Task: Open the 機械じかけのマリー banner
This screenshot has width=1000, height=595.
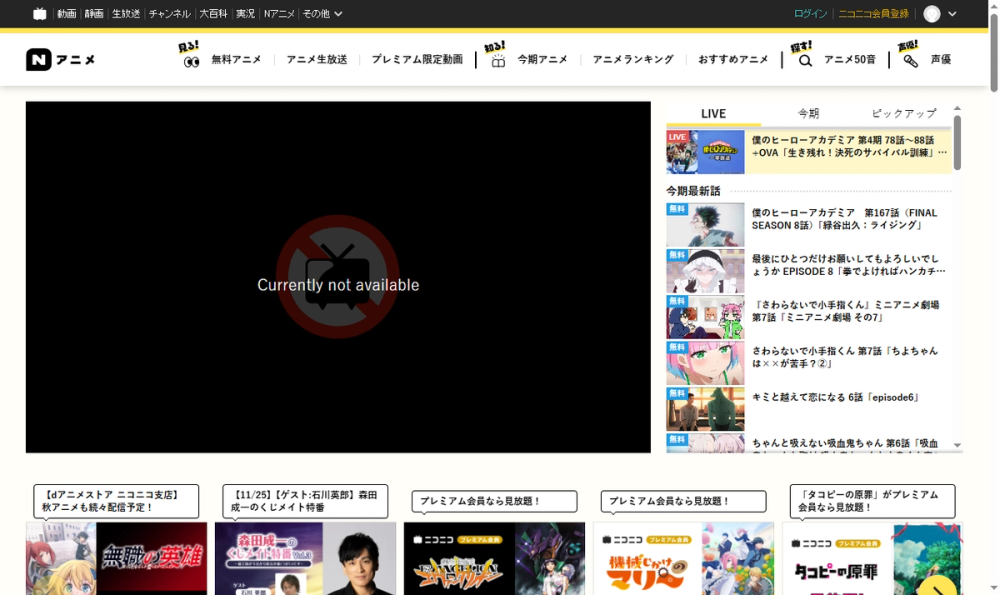Action: pos(684,559)
